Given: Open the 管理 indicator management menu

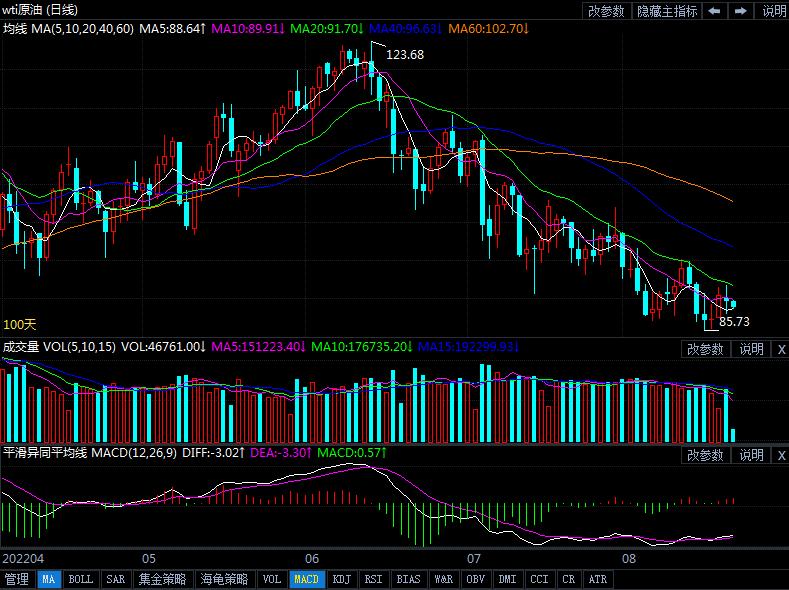Looking at the screenshot, I should pos(17,579).
